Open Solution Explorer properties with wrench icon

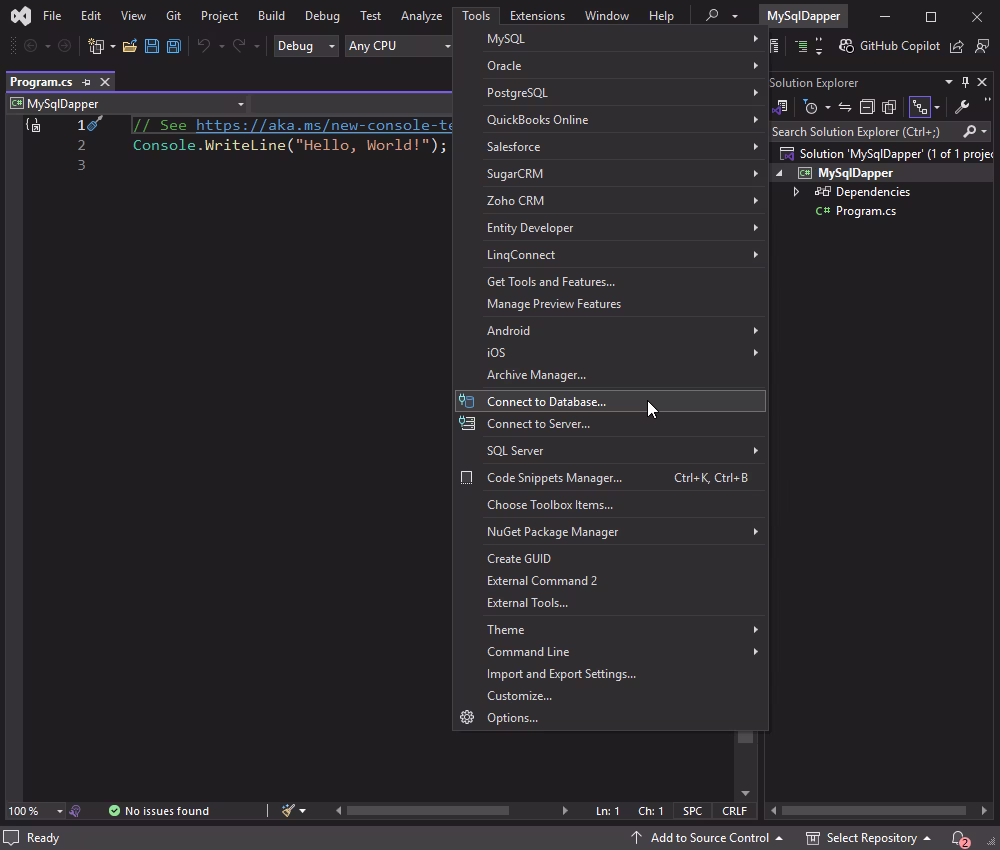(963, 106)
